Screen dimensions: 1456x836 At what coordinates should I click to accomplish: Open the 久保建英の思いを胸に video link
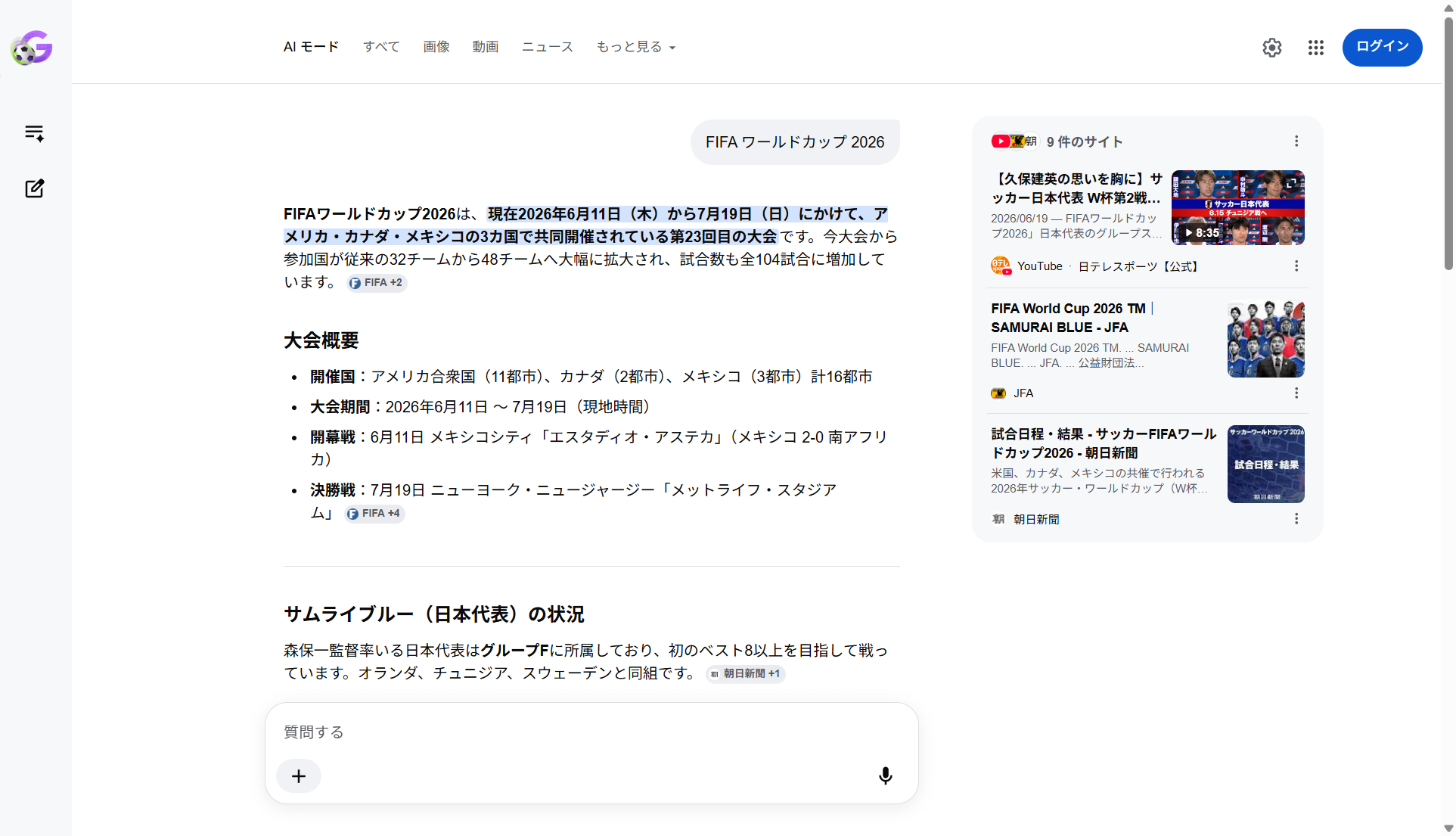coord(1076,188)
